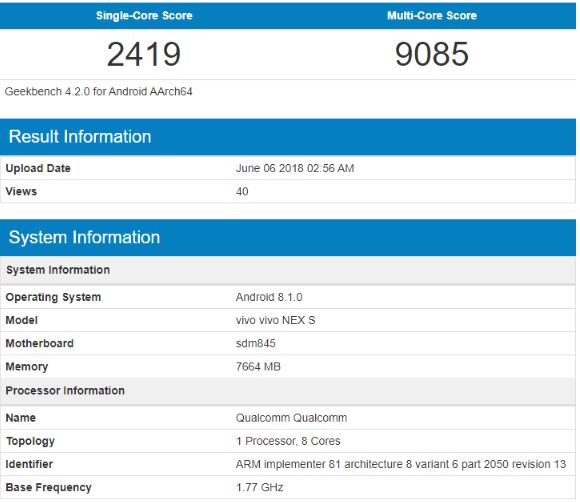
Task: Click the Upload Date label
Action: pyautogui.click(x=38, y=168)
